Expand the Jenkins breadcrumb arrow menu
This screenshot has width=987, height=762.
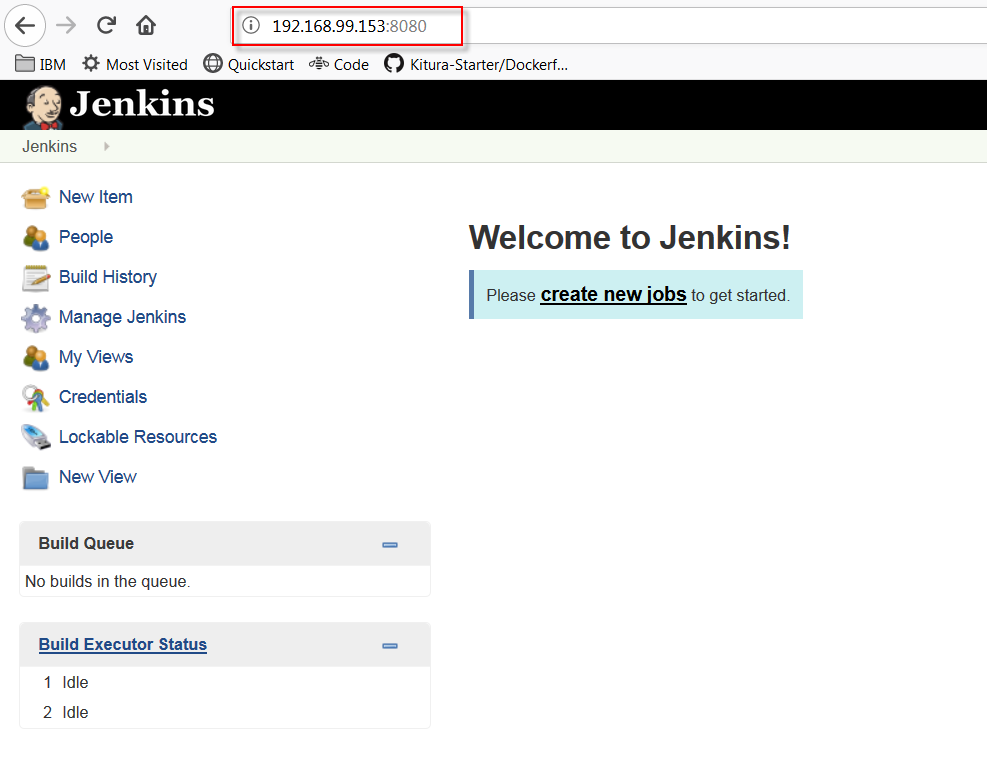tap(106, 147)
